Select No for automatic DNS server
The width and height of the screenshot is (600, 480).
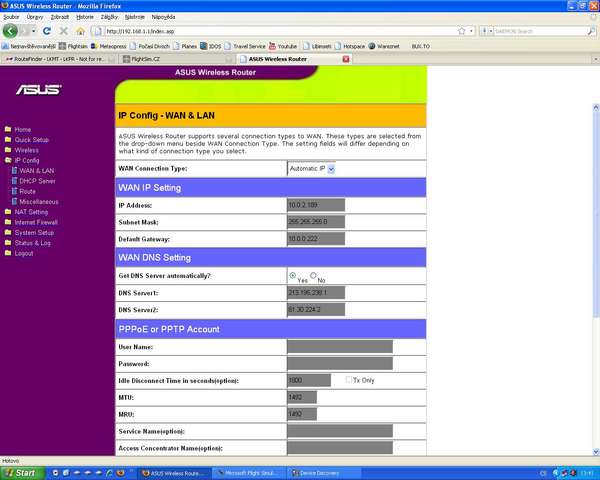click(313, 275)
